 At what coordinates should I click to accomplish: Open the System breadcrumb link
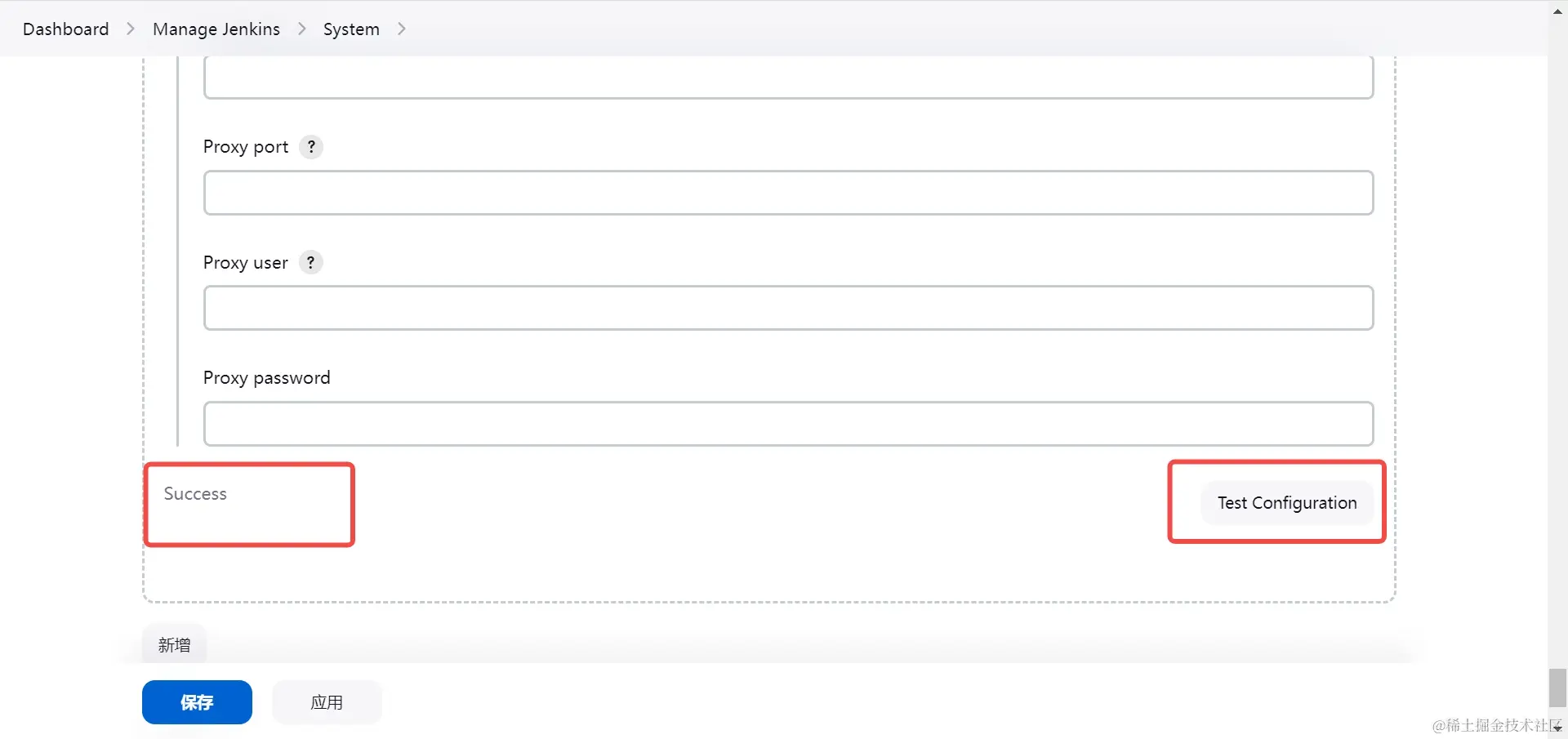350,29
